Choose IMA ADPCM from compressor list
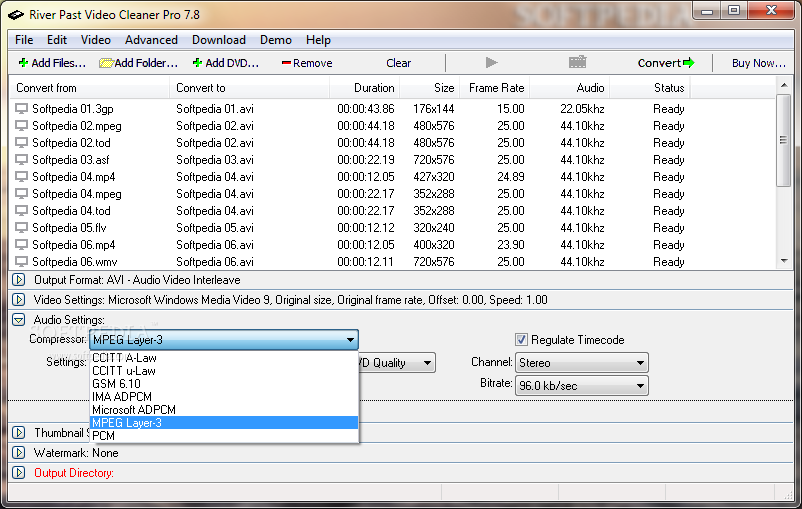Screen dimensions: 802x509 point(224,396)
